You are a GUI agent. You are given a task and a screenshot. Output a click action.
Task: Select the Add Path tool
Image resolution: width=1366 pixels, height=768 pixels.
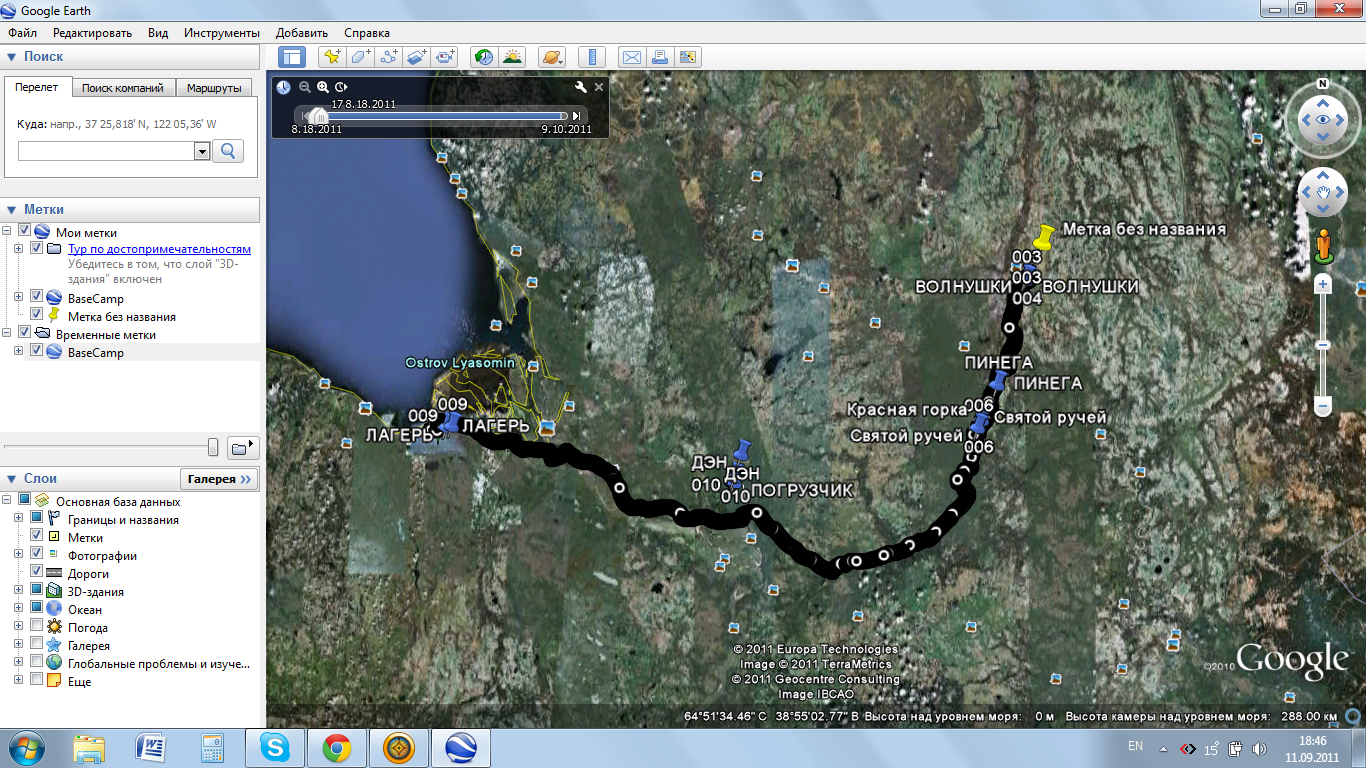tap(390, 57)
